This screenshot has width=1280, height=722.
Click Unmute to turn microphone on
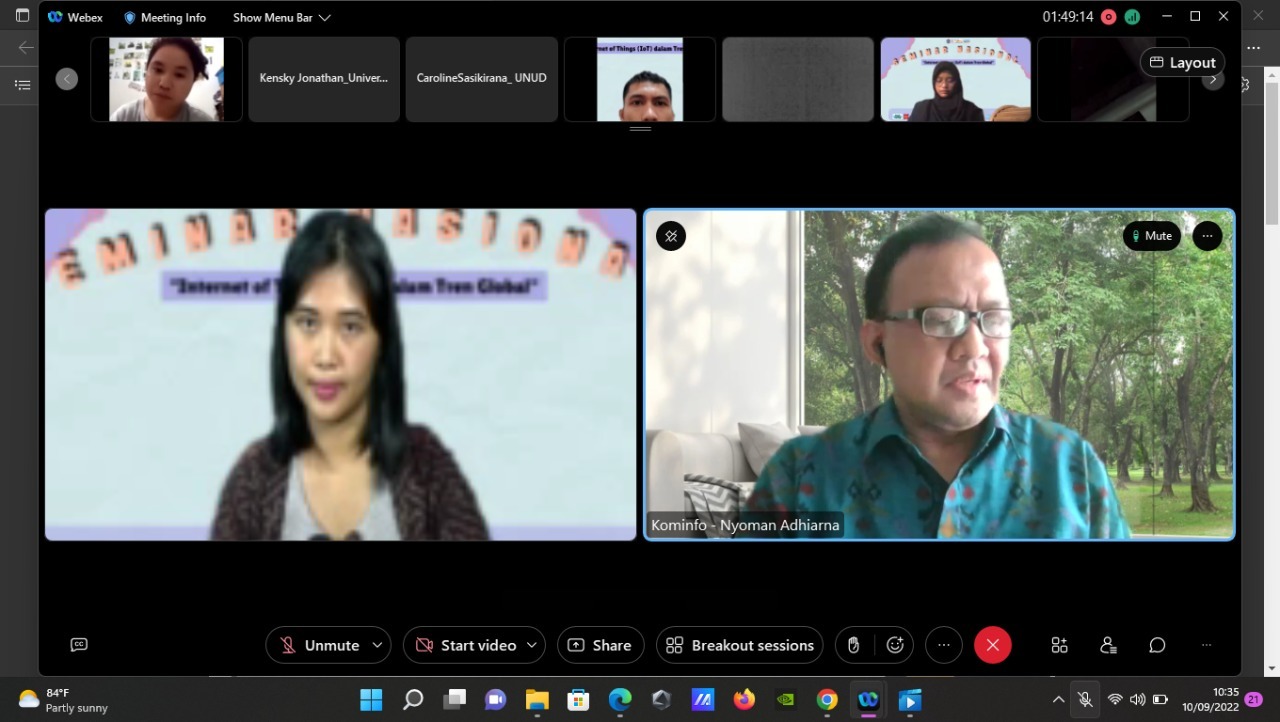[320, 645]
